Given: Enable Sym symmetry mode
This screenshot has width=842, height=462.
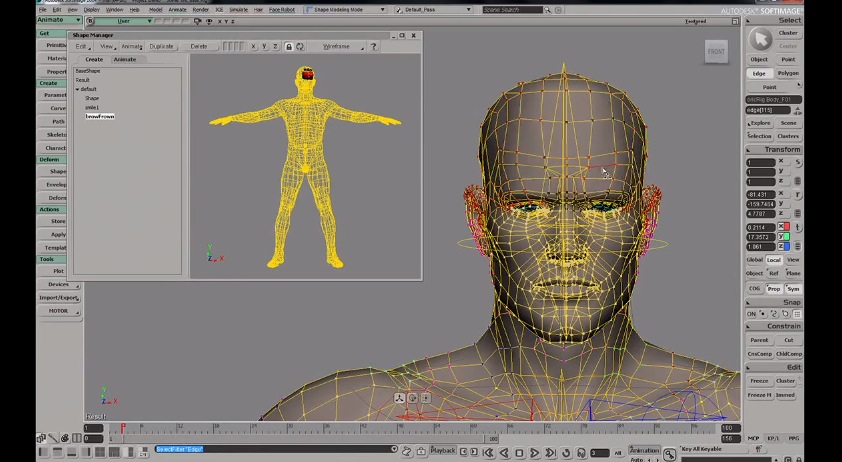Looking at the screenshot, I should click(x=793, y=288).
